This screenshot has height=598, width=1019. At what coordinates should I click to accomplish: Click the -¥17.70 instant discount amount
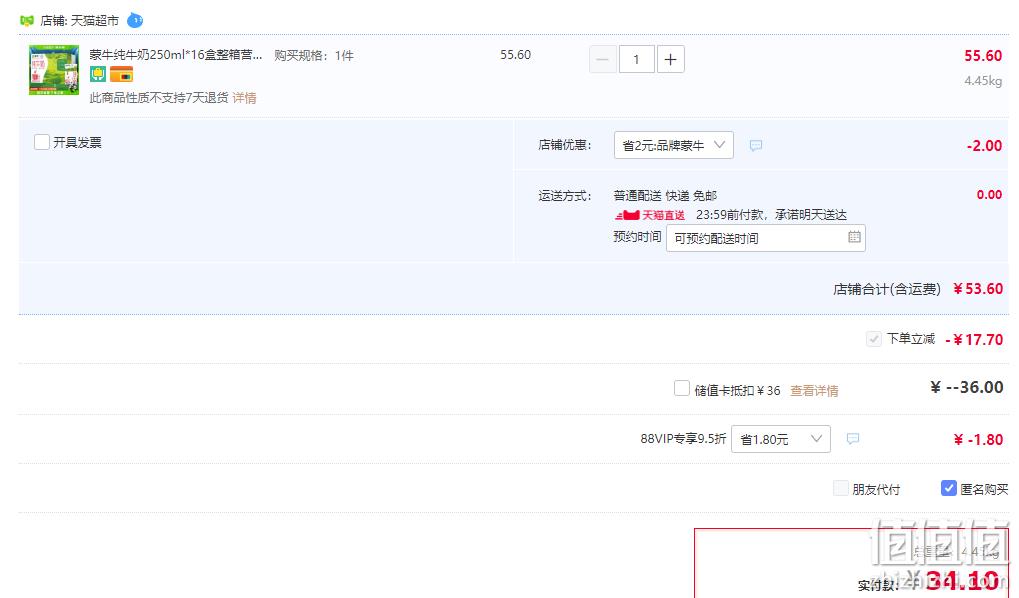(974, 339)
